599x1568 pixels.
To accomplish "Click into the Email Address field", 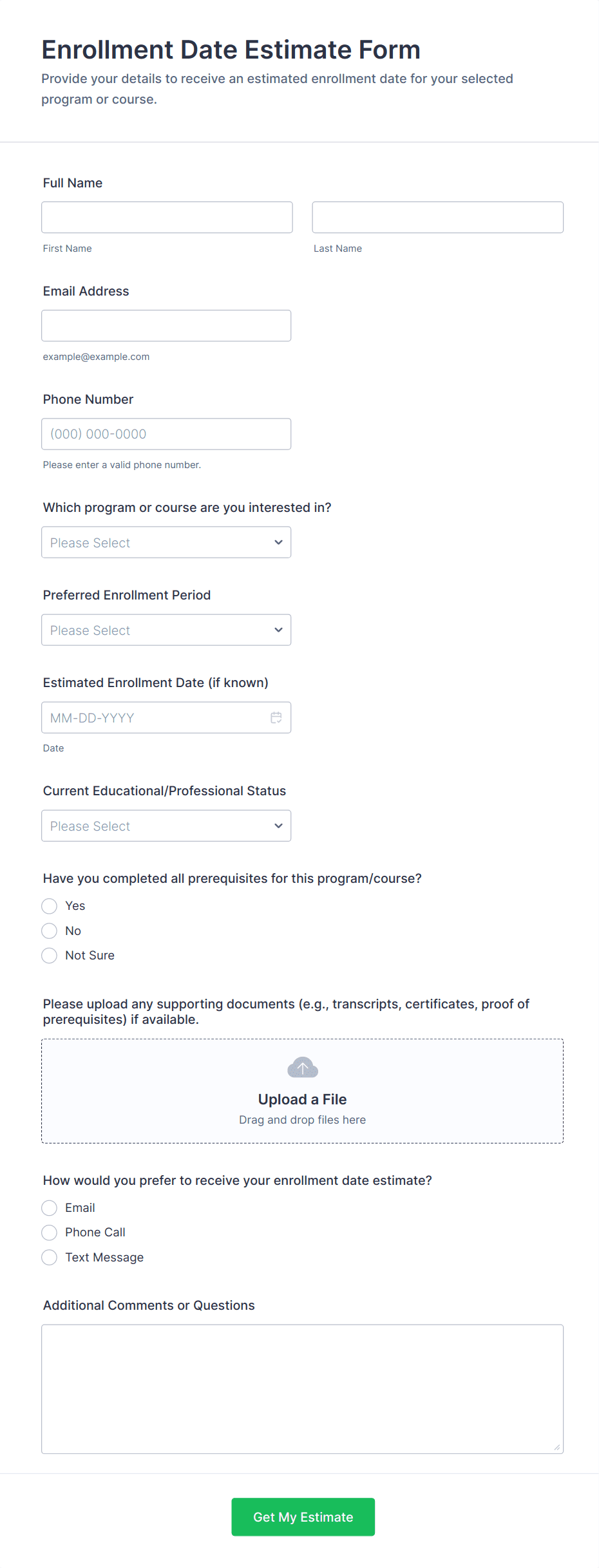I will 166,326.
